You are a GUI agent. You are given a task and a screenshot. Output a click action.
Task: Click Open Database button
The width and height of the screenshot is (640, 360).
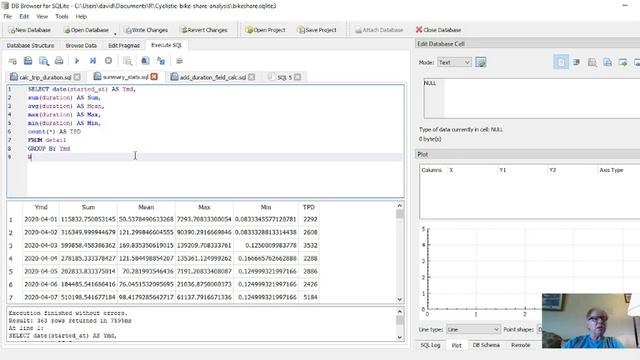pos(86,30)
